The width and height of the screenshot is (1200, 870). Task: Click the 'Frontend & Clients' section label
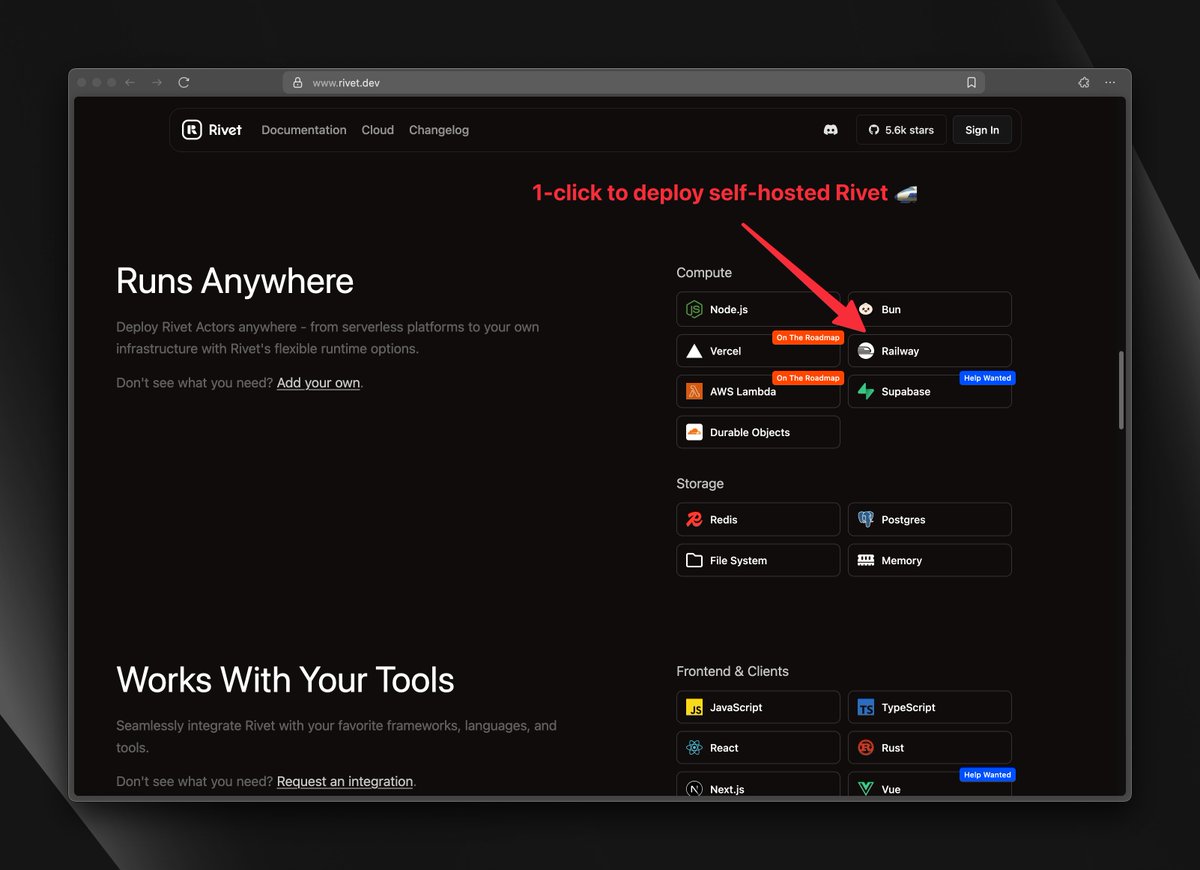click(732, 671)
